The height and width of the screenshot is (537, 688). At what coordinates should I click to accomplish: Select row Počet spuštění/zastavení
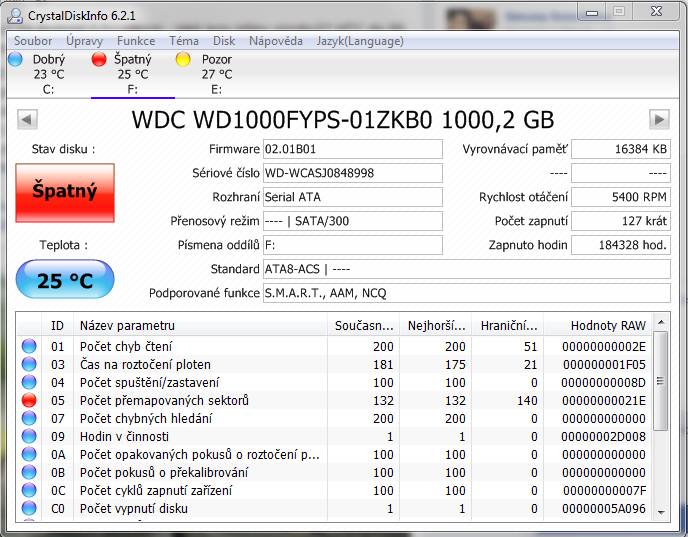(x=334, y=382)
